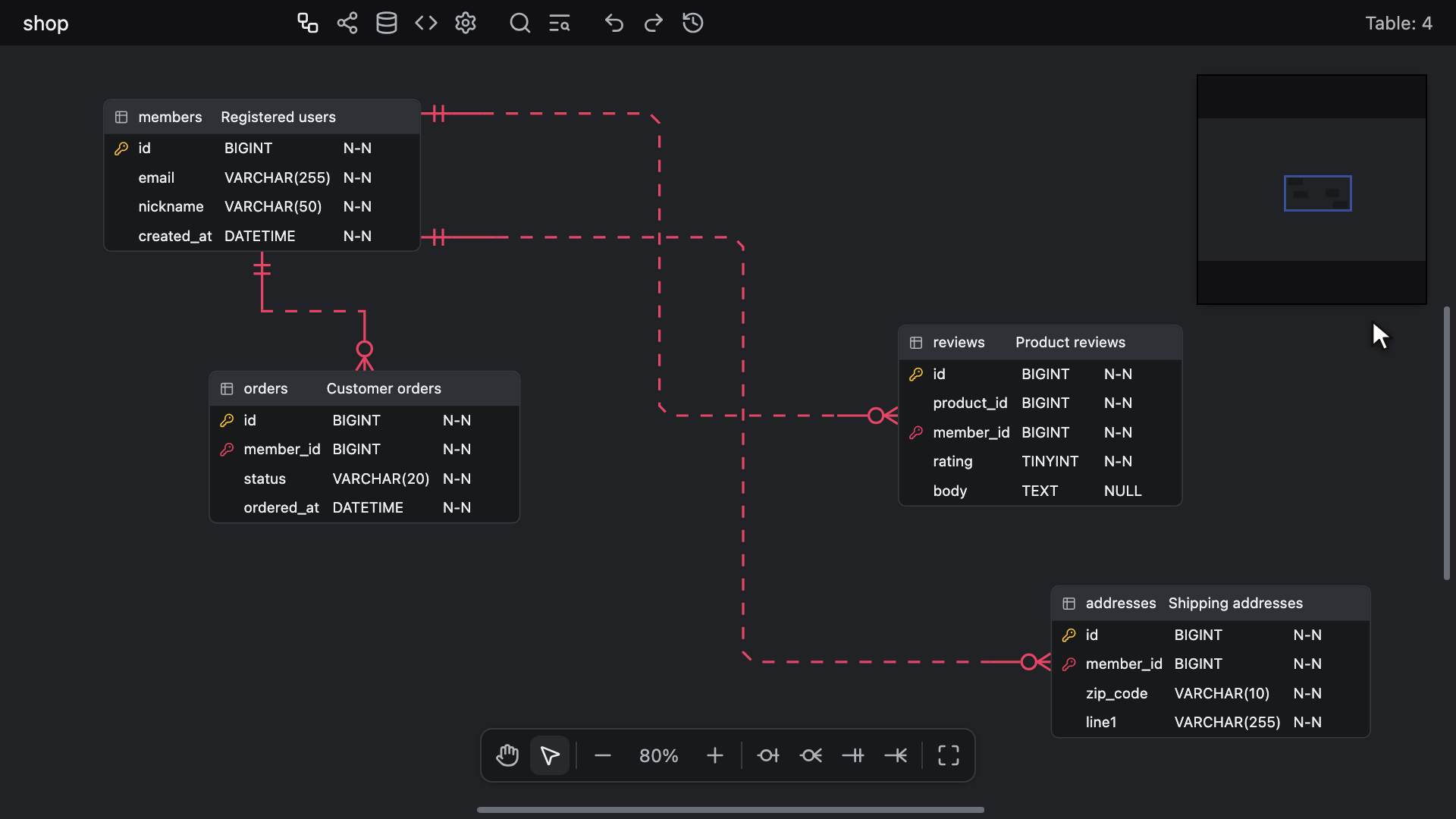1456x819 pixels.
Task: Select the arrow cursor tool
Action: 550,755
